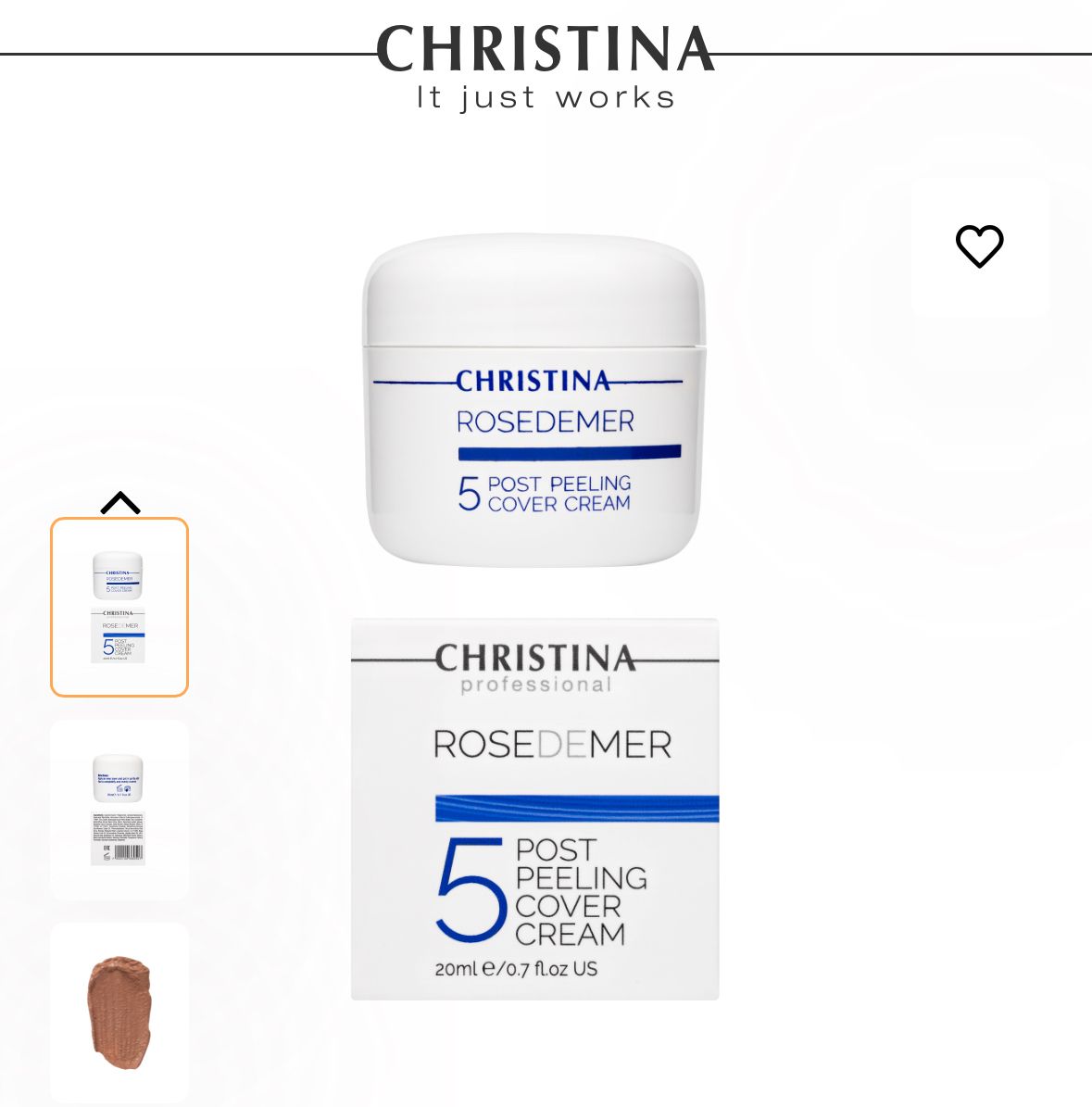1092x1107 pixels.
Task: Click the CHRISTINA logo in the header
Action: coord(546,49)
